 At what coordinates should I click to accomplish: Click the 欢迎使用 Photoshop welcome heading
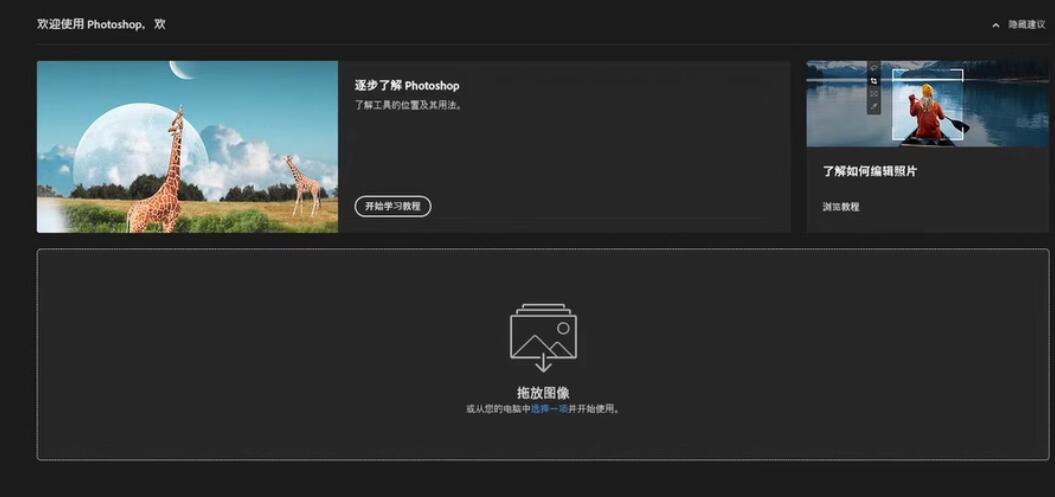tap(101, 25)
